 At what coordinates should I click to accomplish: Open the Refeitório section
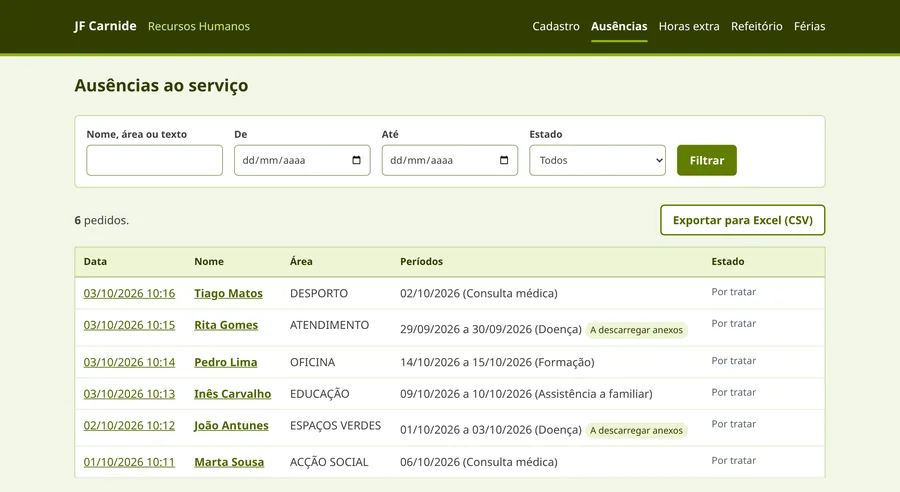click(757, 26)
